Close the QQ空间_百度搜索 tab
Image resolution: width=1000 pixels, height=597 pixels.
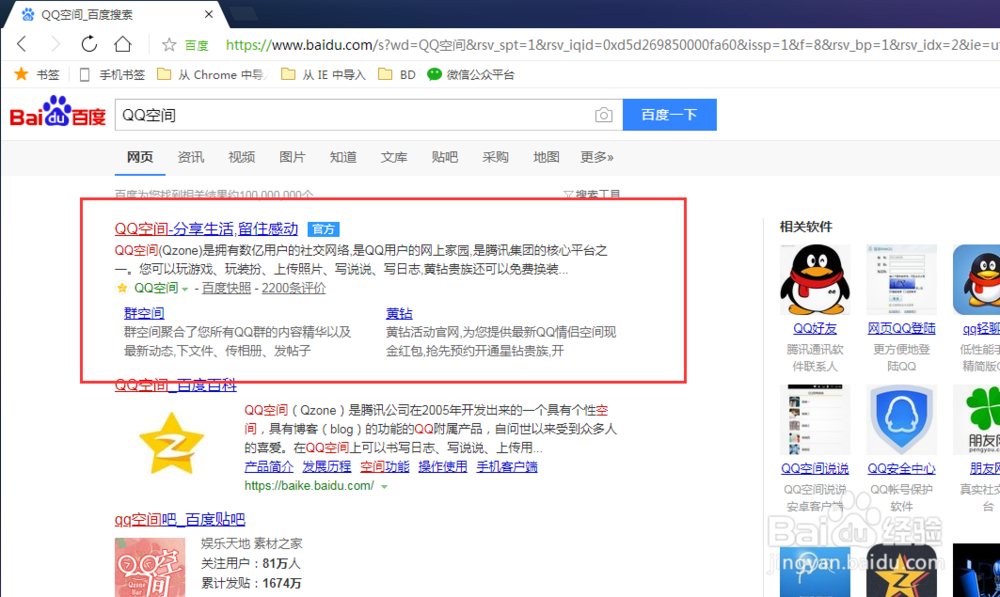(x=209, y=14)
